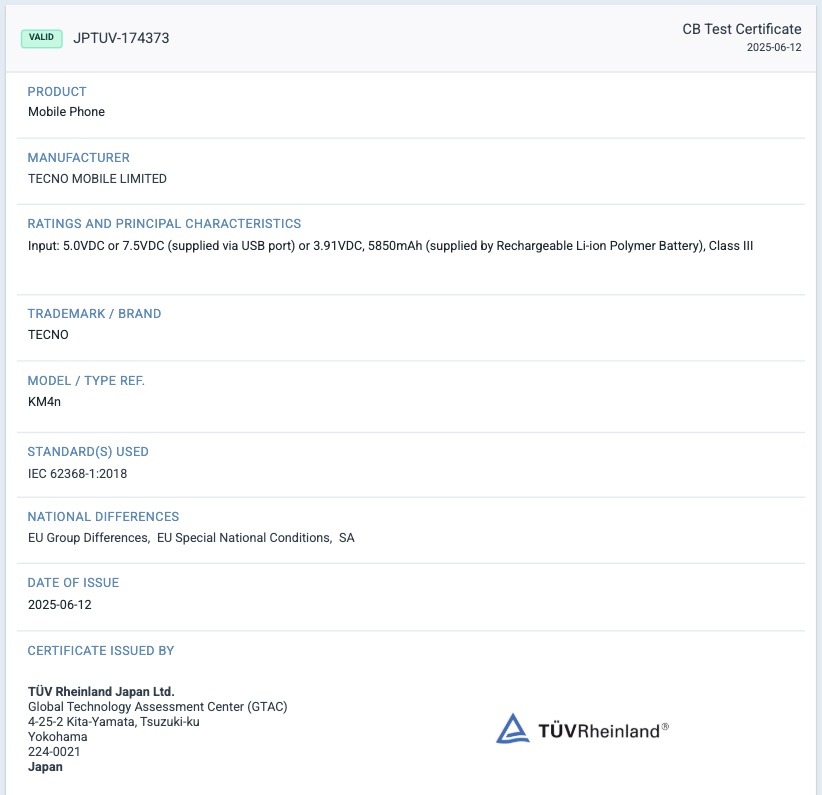Click the TRADEMARK / BRAND label
This screenshot has width=822, height=795.
[x=94, y=314]
